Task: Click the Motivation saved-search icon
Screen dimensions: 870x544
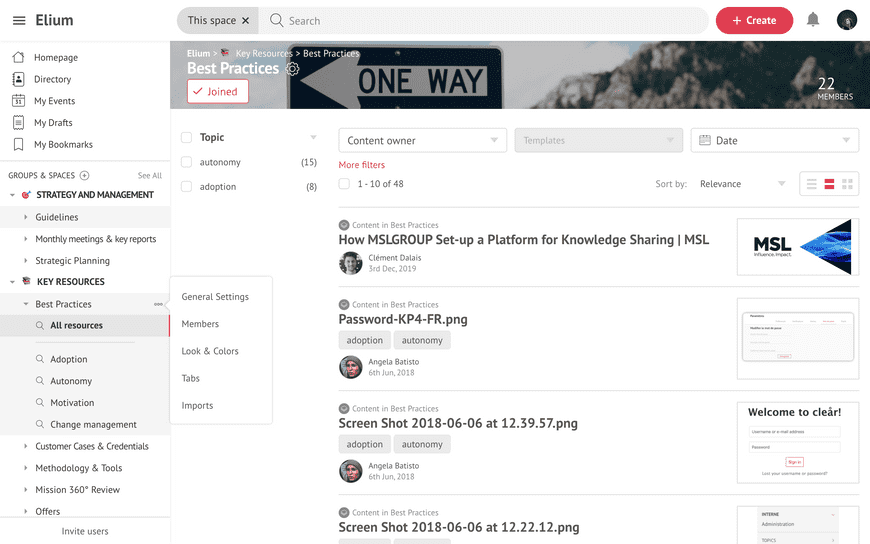Action: 40,402
